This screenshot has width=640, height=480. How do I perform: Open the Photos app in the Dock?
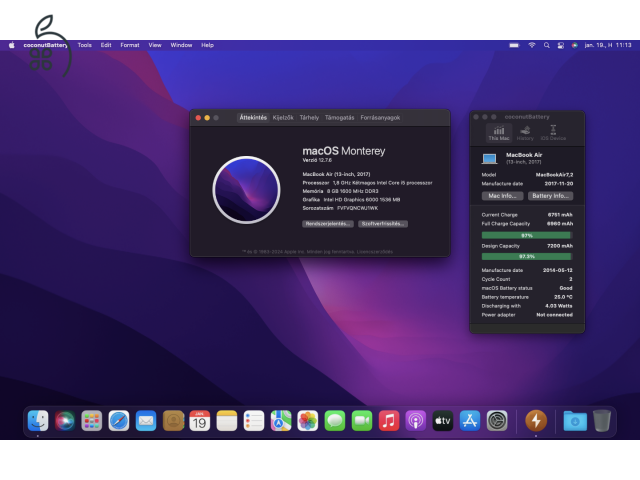[308, 421]
